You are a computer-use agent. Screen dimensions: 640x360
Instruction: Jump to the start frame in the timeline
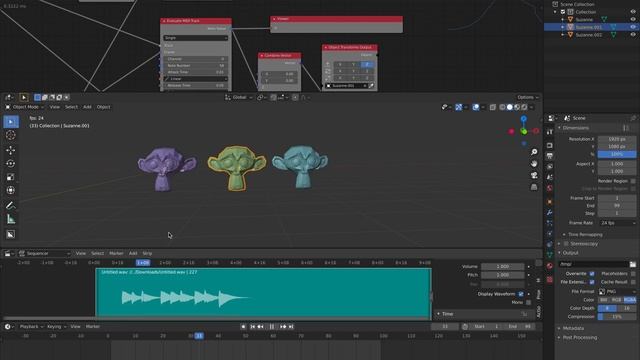253,327
